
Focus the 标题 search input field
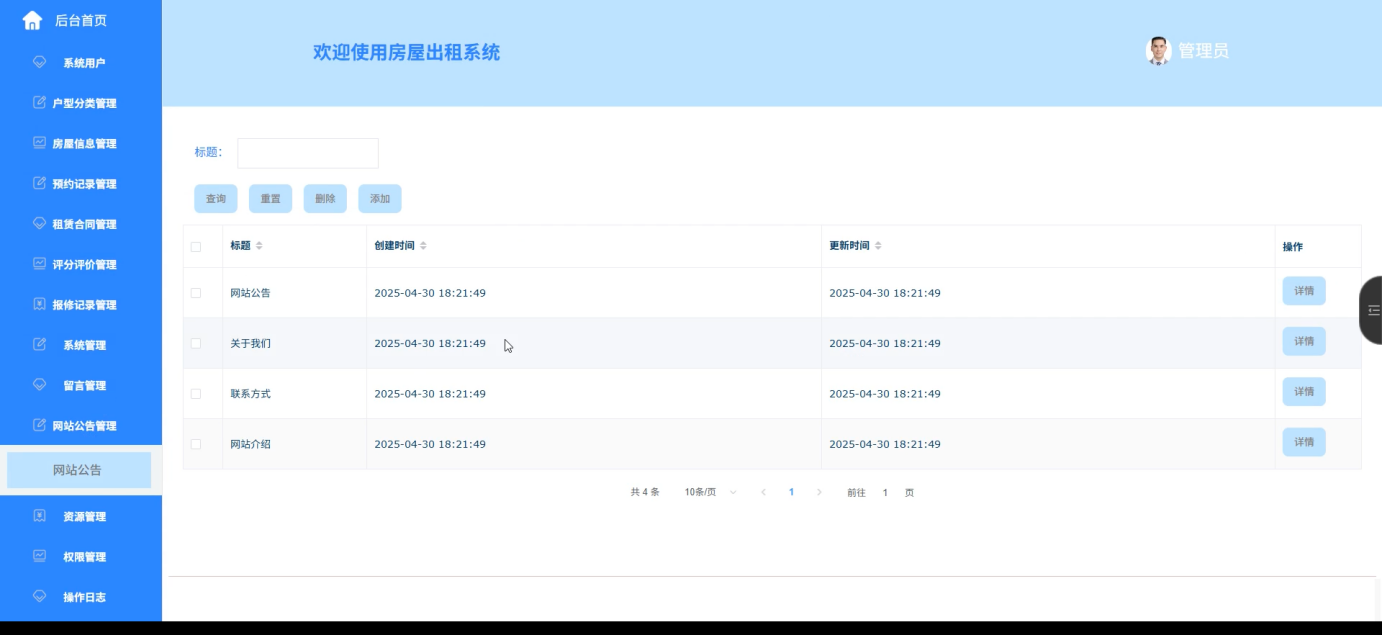pos(308,153)
